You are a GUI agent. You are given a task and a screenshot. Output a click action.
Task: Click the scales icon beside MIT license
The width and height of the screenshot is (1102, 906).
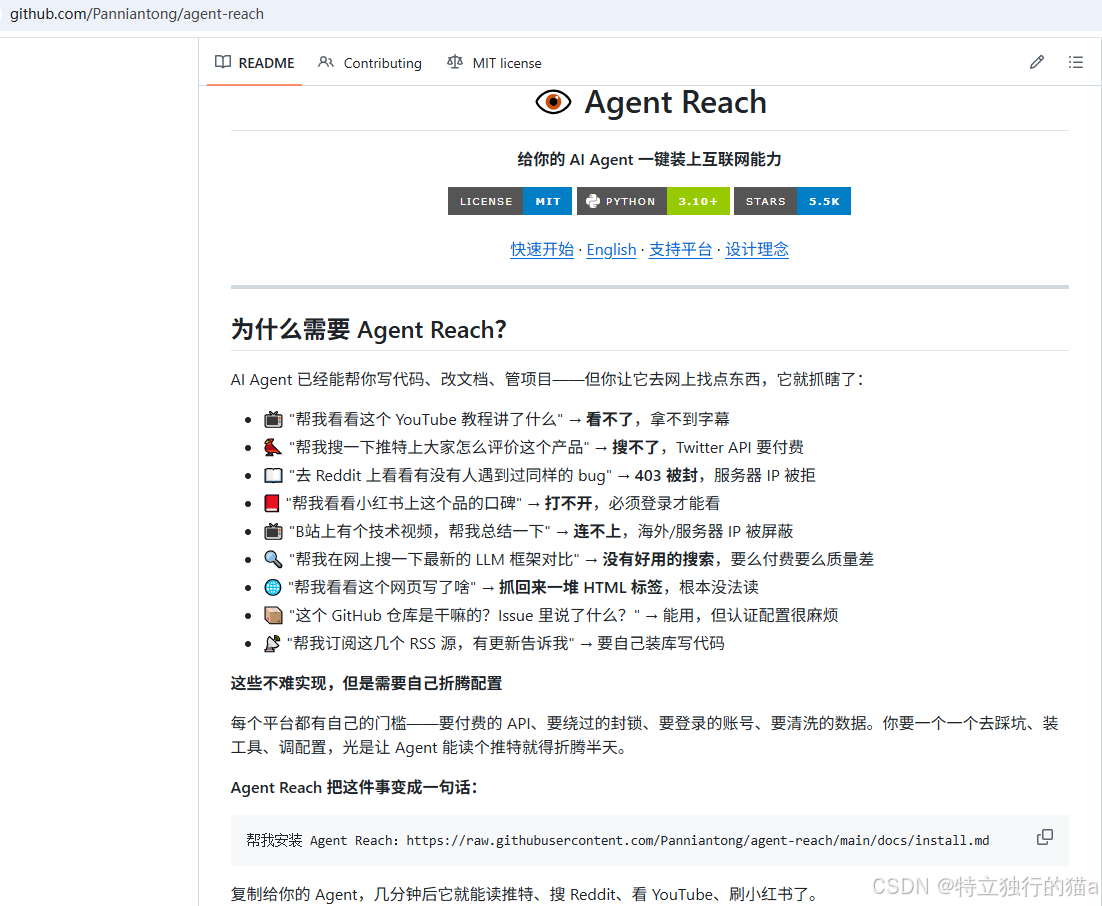coord(455,62)
